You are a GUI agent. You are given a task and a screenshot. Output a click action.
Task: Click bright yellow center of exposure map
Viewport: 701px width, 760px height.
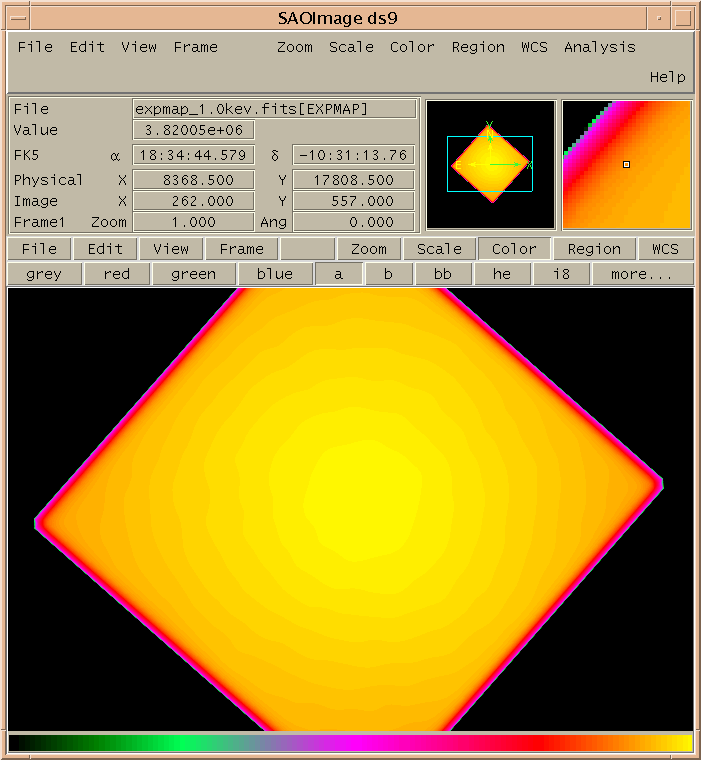coord(364,499)
